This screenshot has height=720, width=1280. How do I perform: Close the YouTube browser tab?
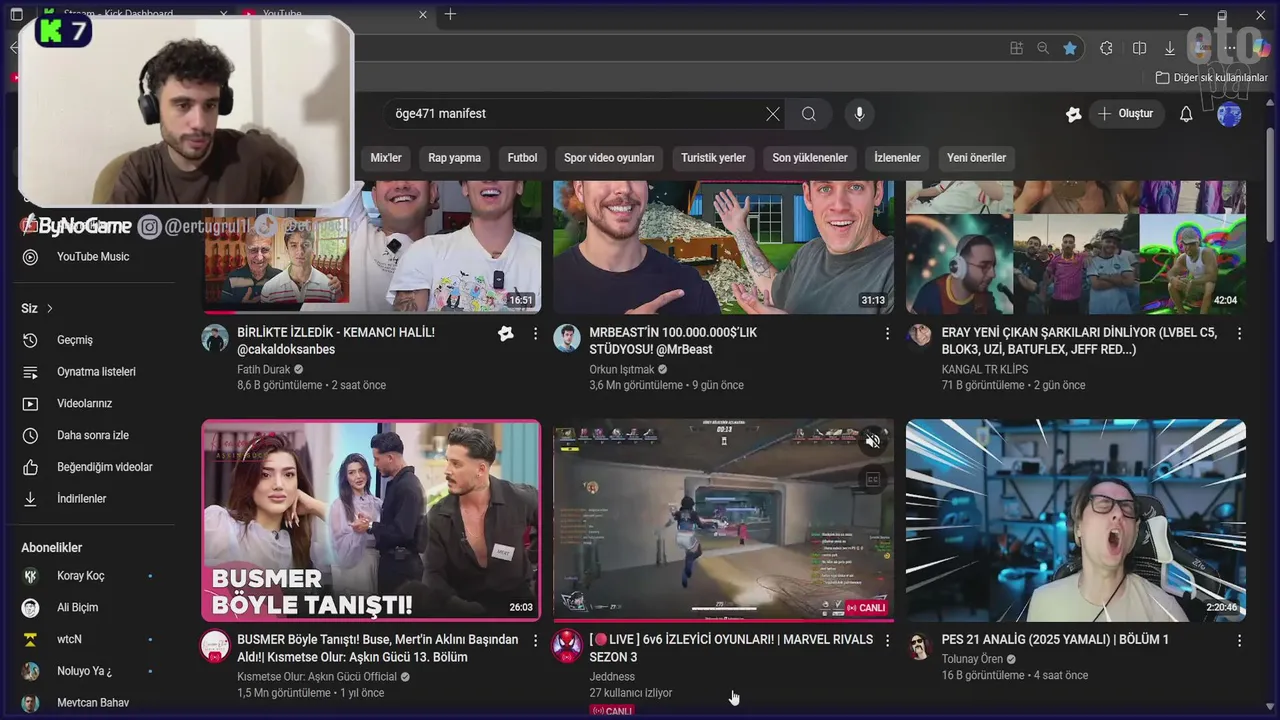423,14
